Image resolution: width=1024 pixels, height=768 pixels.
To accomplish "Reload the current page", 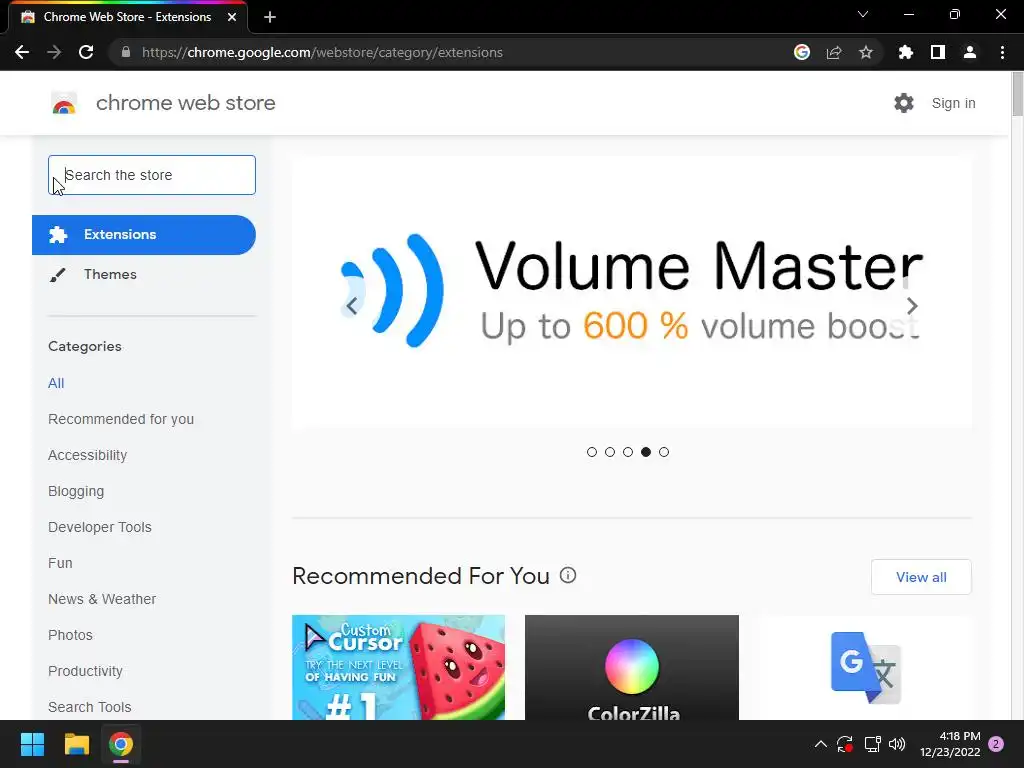I will [x=86, y=52].
